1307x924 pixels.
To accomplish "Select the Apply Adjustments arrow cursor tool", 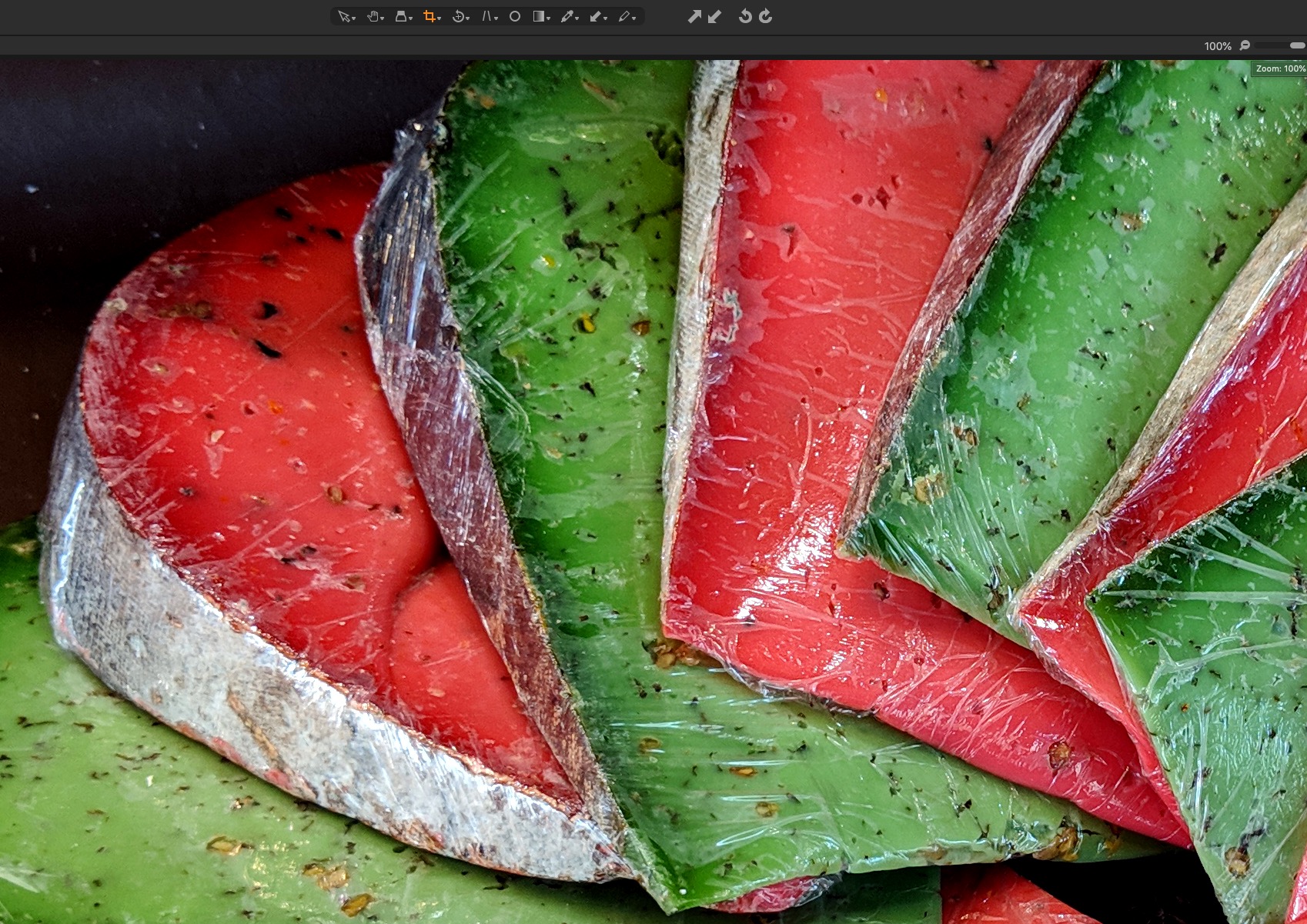I will tap(596, 16).
